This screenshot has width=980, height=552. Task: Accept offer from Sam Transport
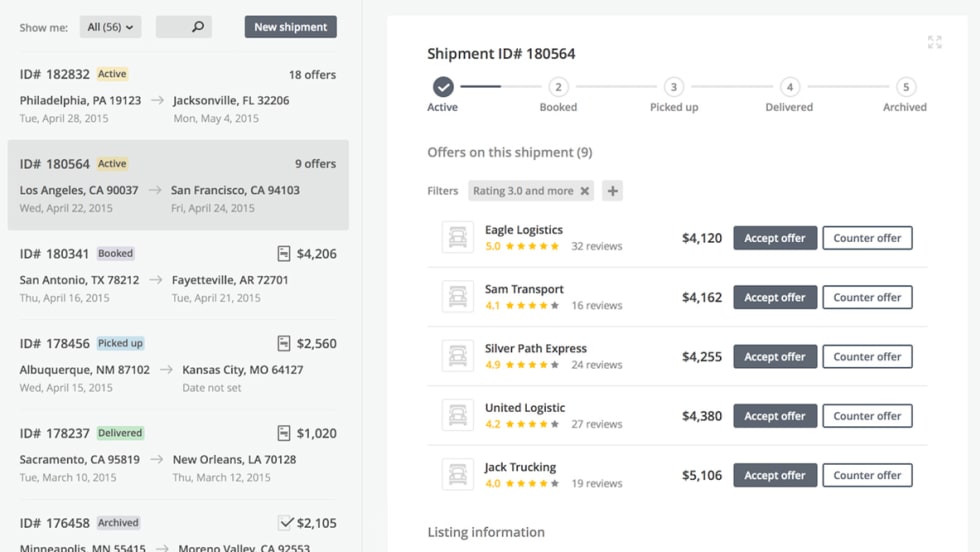[775, 297]
